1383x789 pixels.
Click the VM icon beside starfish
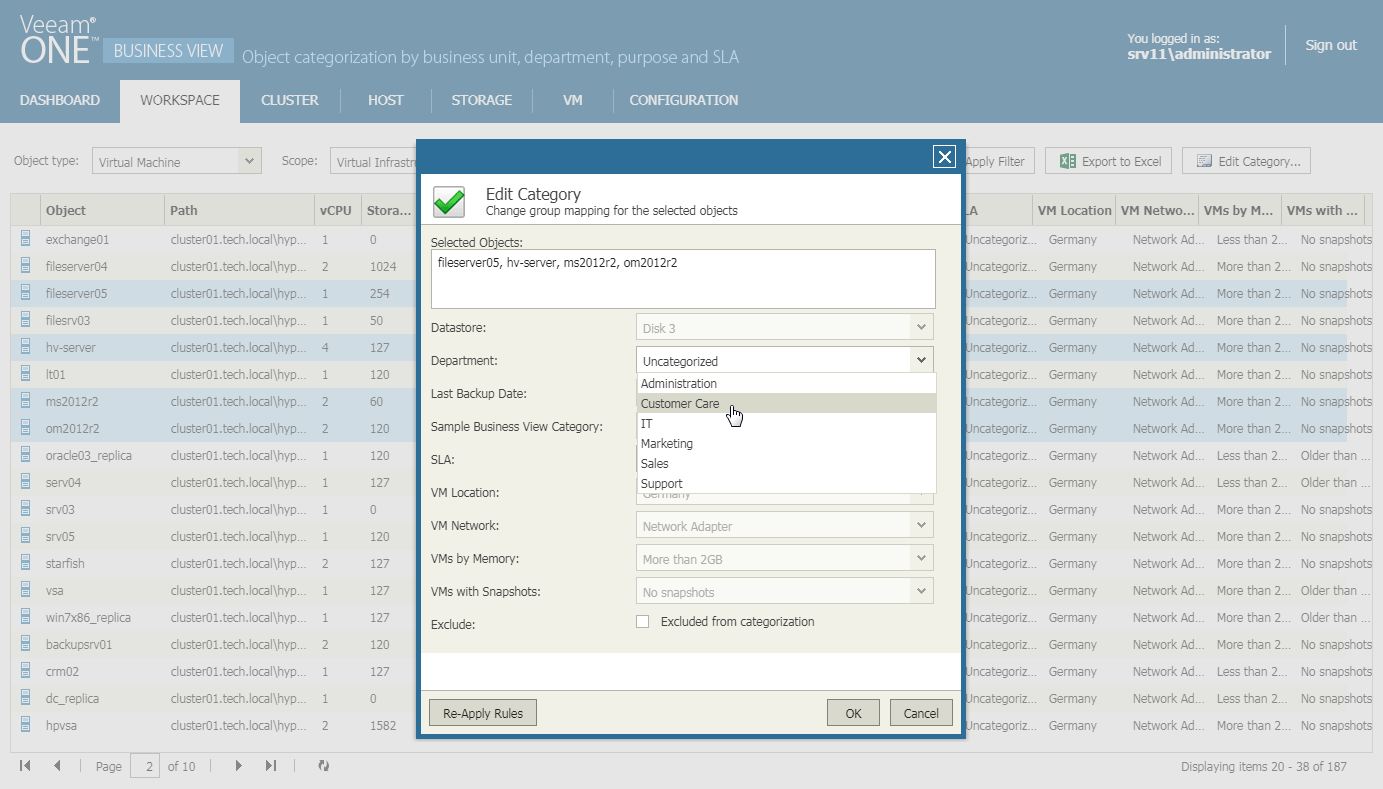pos(26,564)
